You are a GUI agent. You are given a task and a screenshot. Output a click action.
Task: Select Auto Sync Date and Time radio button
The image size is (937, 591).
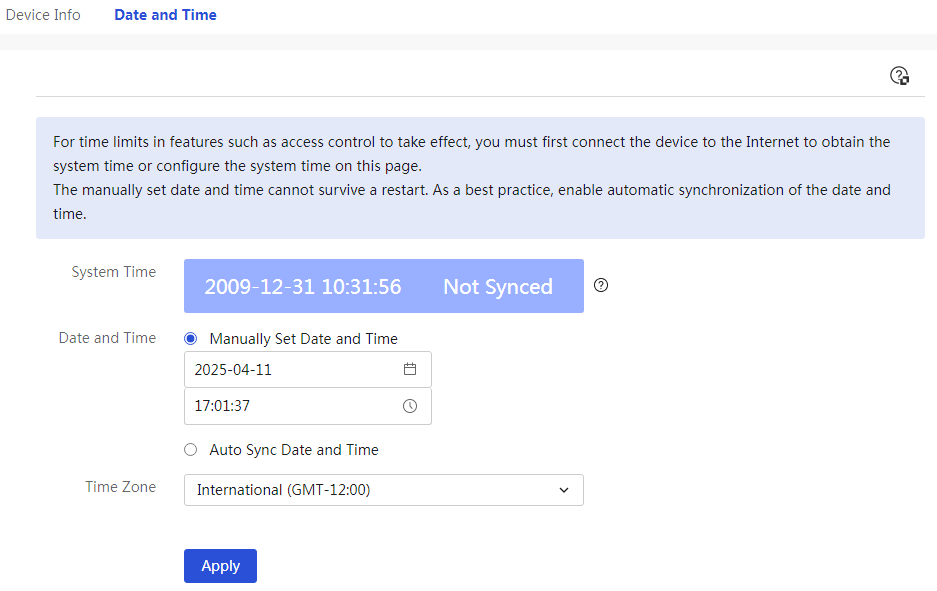point(191,449)
